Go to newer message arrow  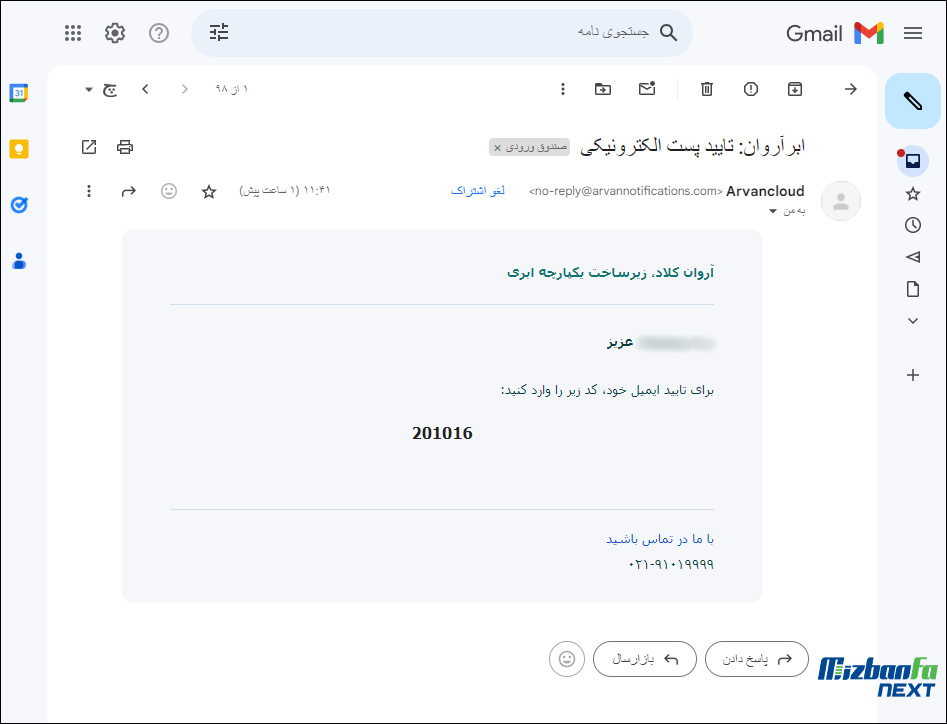(x=185, y=89)
